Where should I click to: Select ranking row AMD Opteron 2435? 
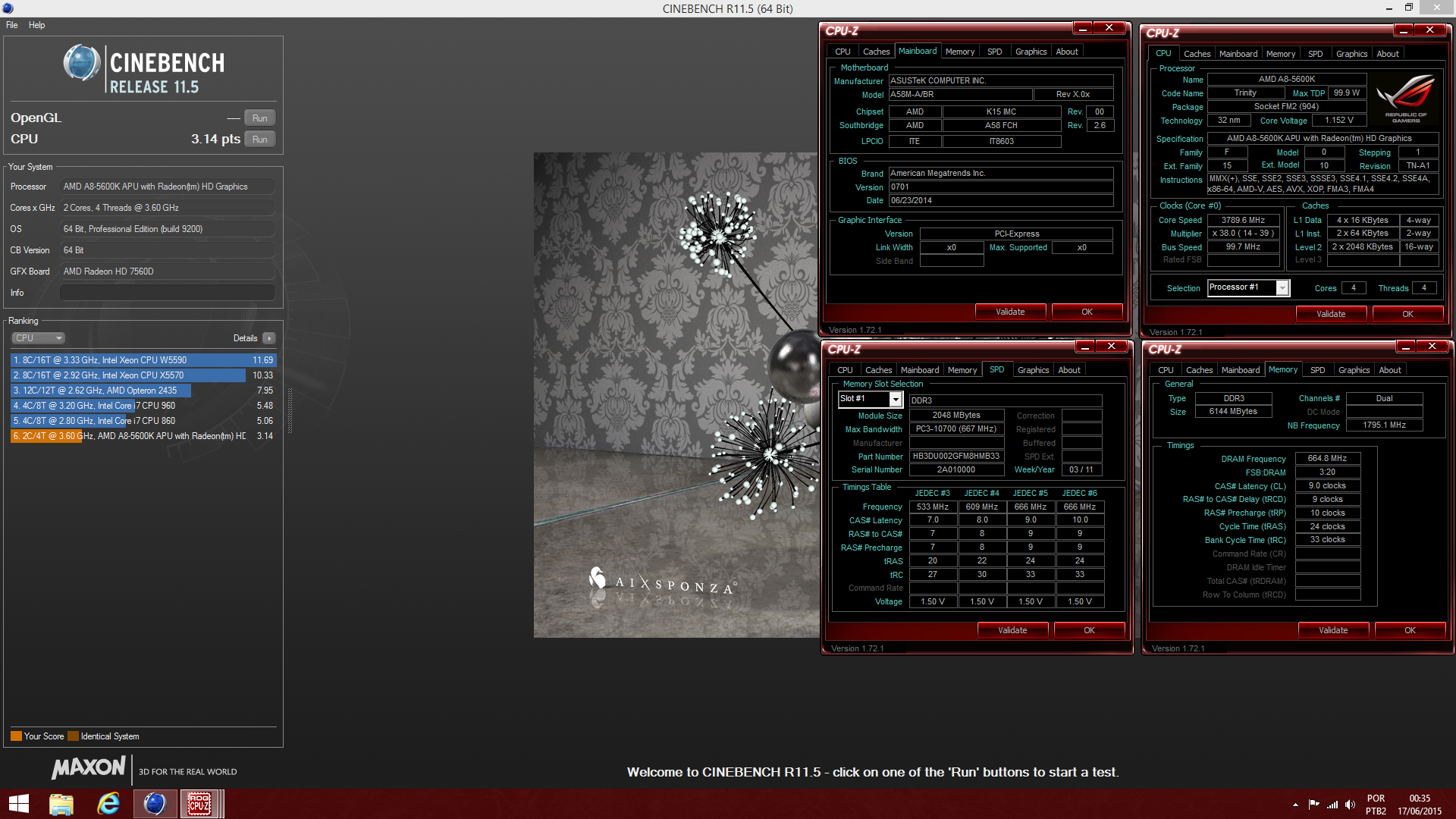click(x=143, y=391)
